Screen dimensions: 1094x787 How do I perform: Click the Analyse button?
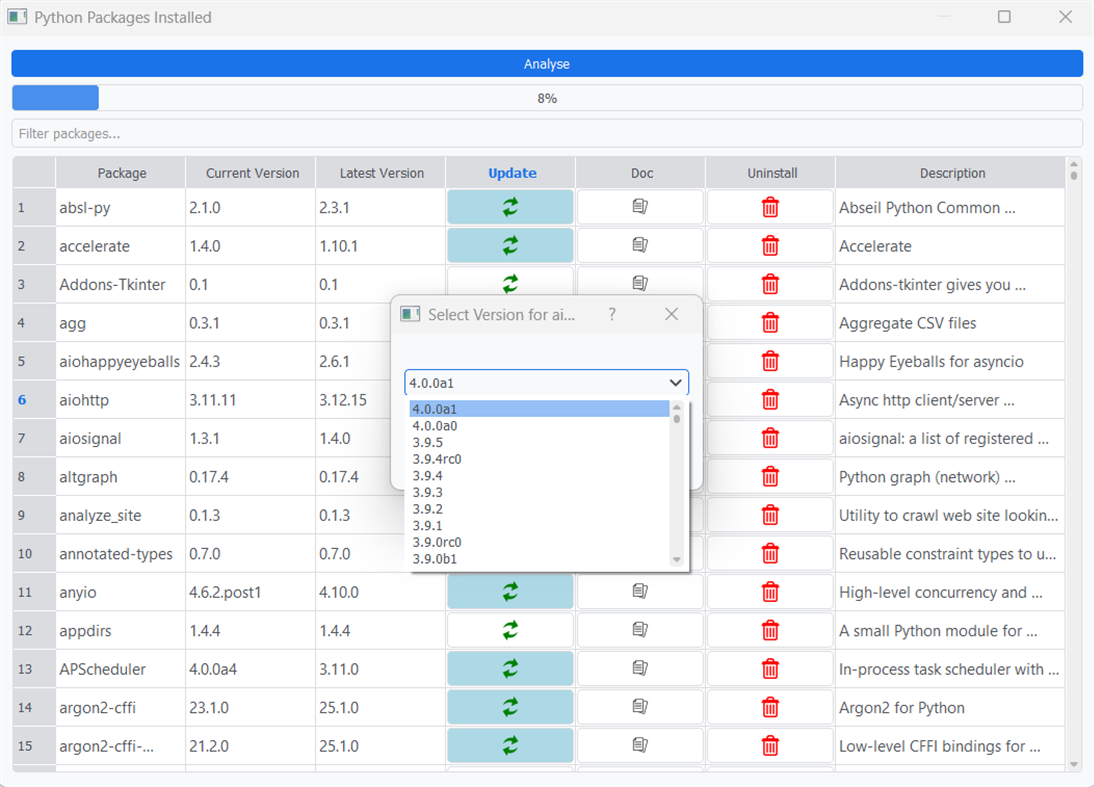click(547, 63)
